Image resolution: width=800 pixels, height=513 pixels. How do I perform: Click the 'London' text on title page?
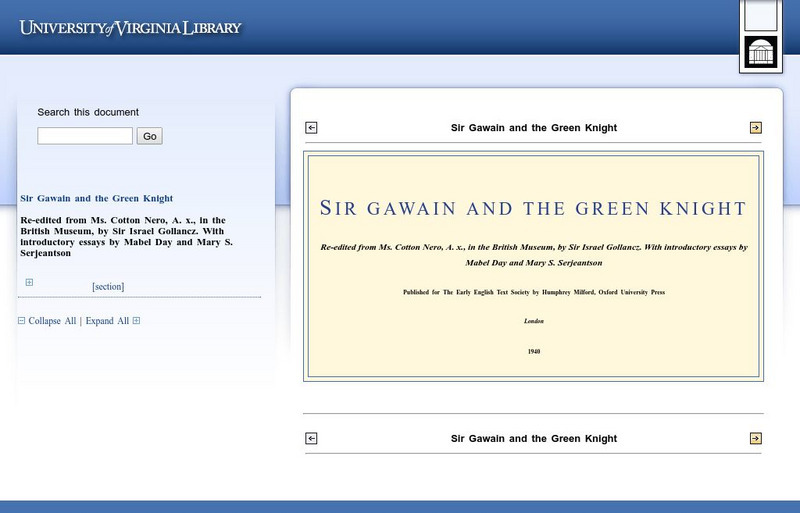[534, 321]
